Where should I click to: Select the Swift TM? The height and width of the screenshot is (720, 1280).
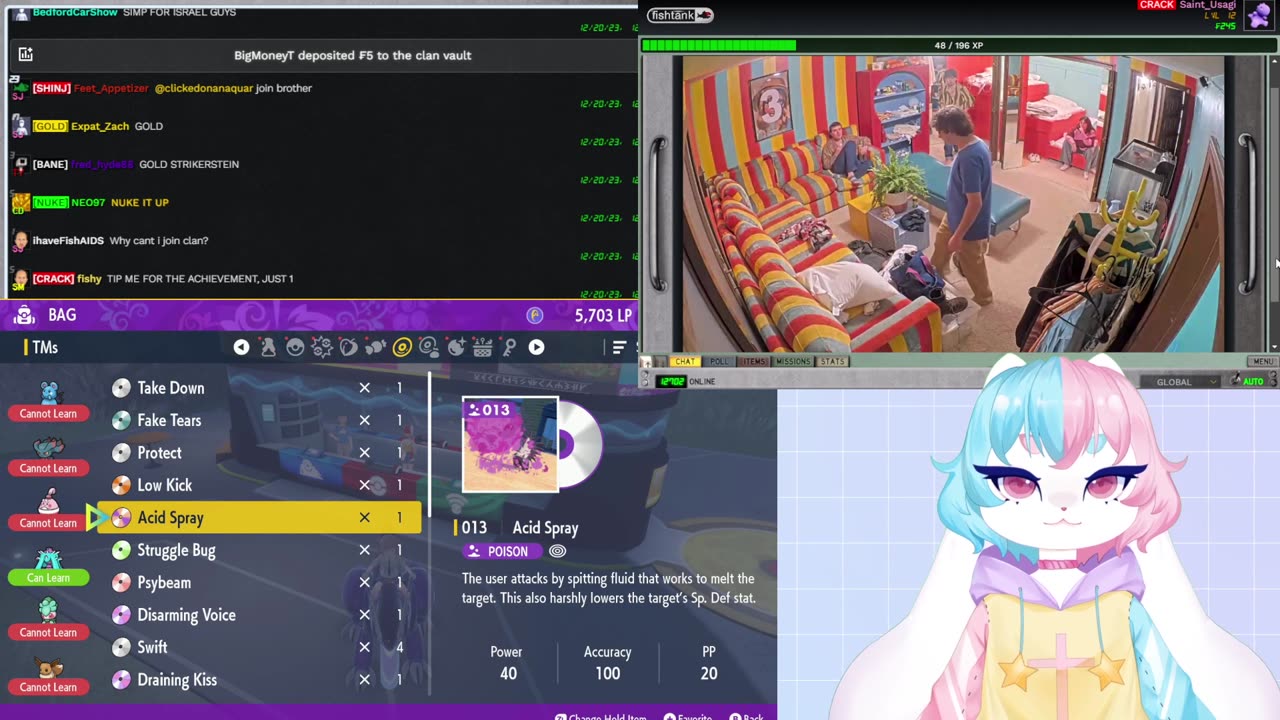click(260, 647)
